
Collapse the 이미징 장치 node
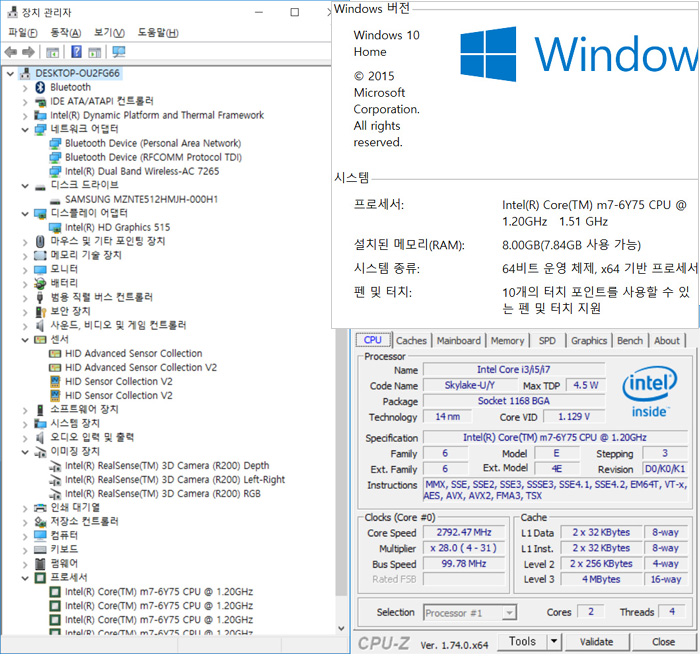point(25,452)
